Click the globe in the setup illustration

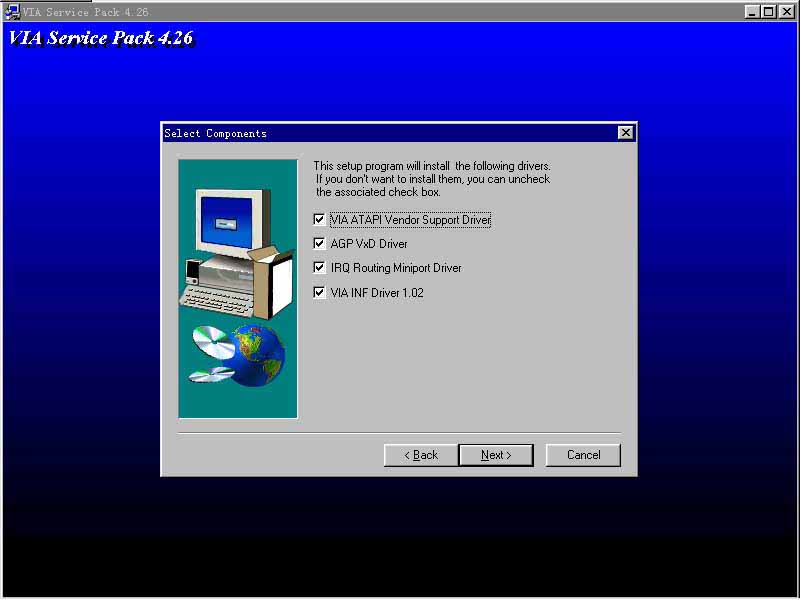click(x=259, y=355)
